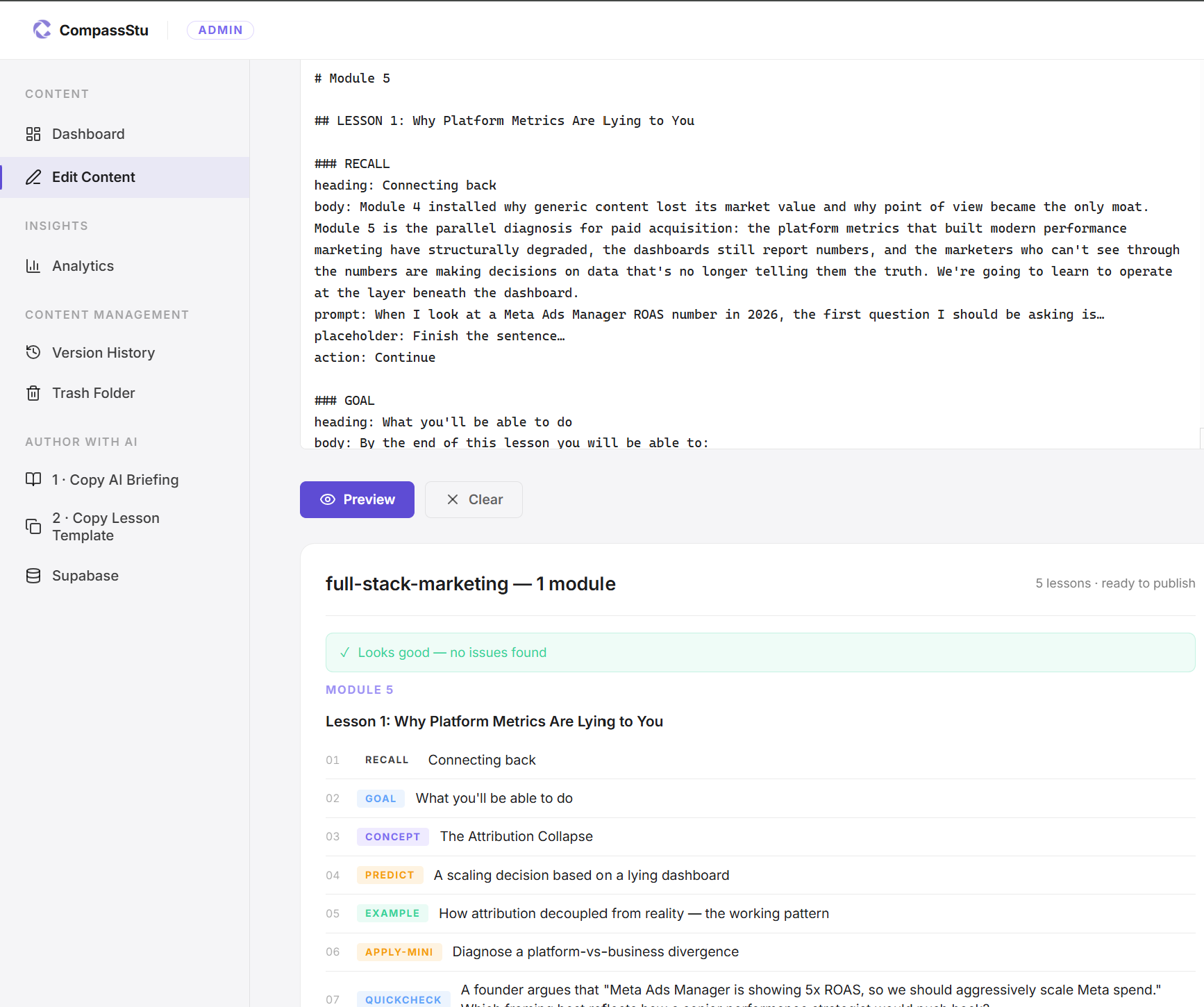This screenshot has height=1007, width=1204.
Task: Click the Dashboard grid icon
Action: tap(33, 134)
